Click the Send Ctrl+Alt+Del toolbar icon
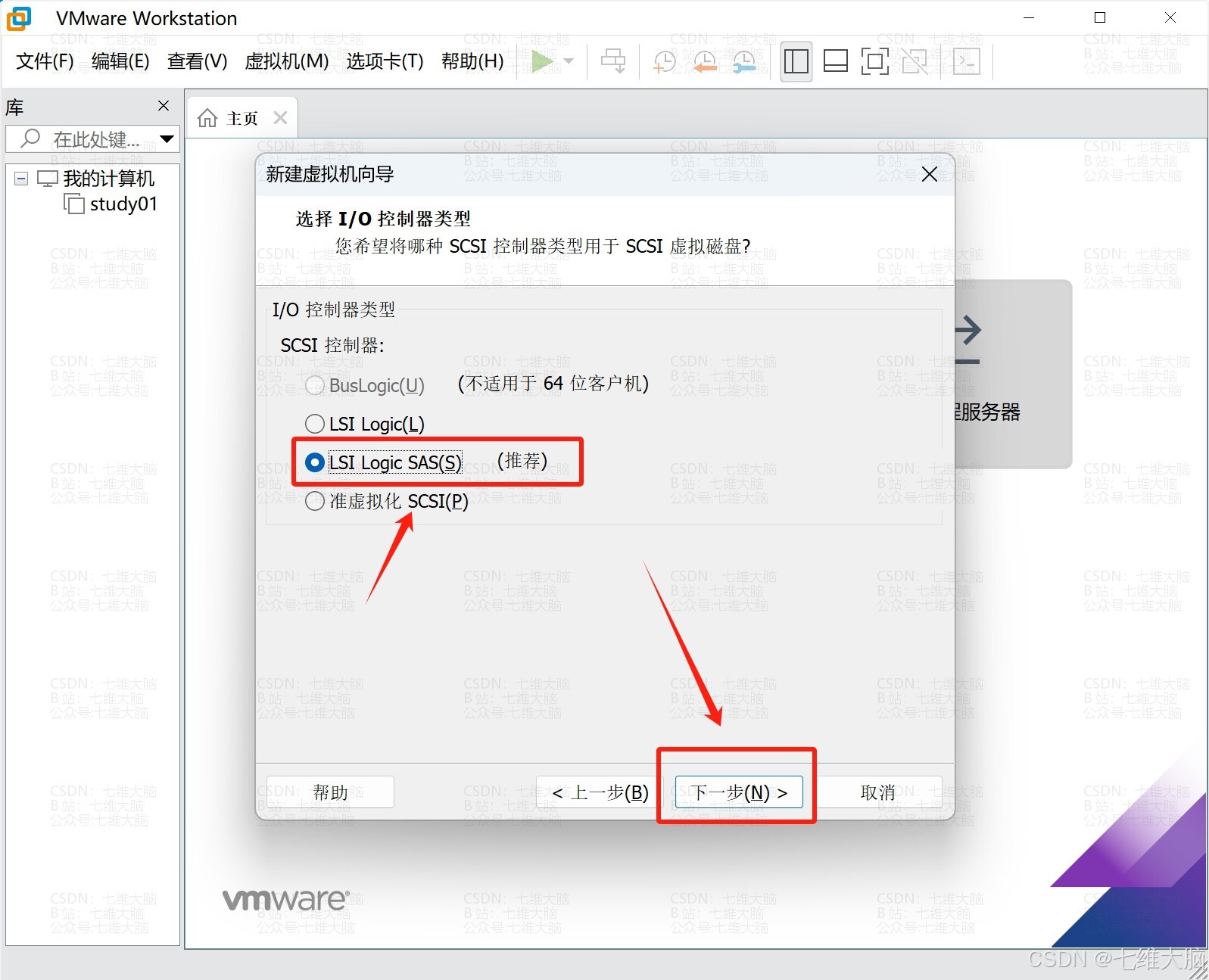This screenshot has width=1209, height=980. 613,61
